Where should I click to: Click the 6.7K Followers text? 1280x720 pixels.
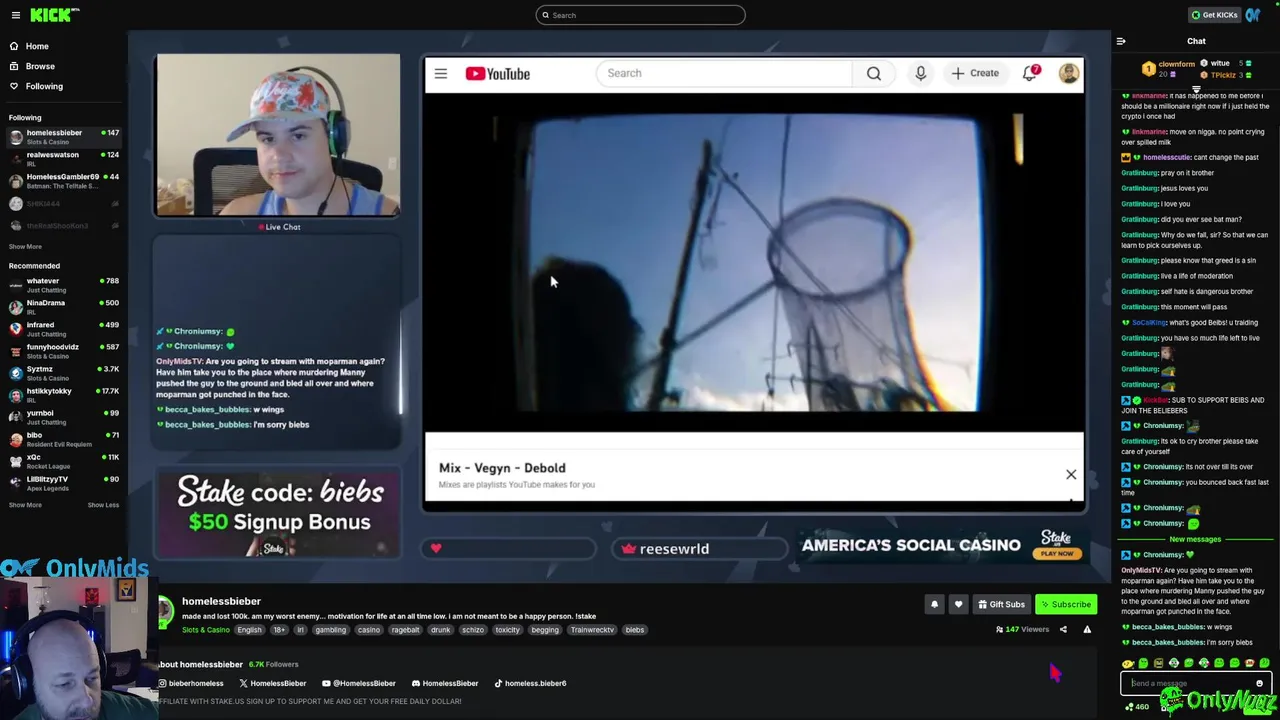[x=273, y=664]
